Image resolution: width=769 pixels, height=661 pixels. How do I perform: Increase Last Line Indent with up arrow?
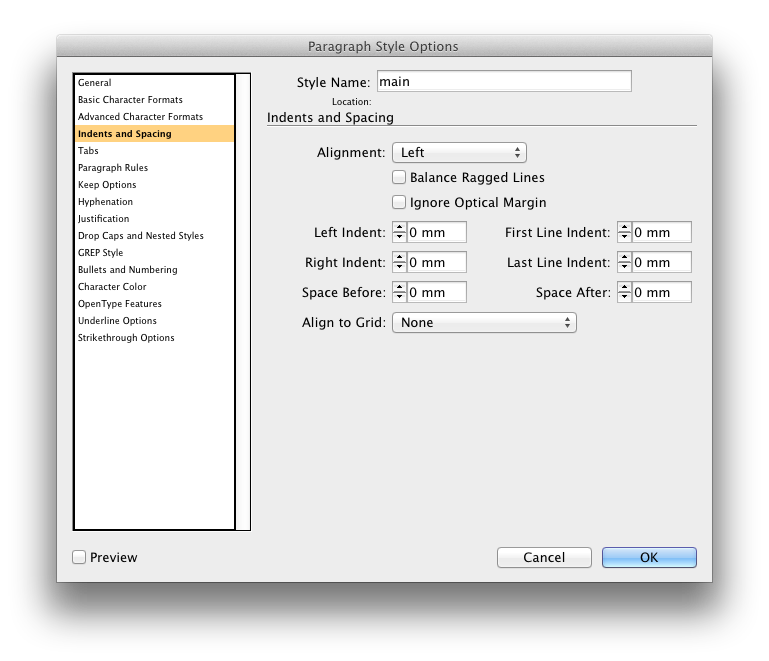point(624,257)
